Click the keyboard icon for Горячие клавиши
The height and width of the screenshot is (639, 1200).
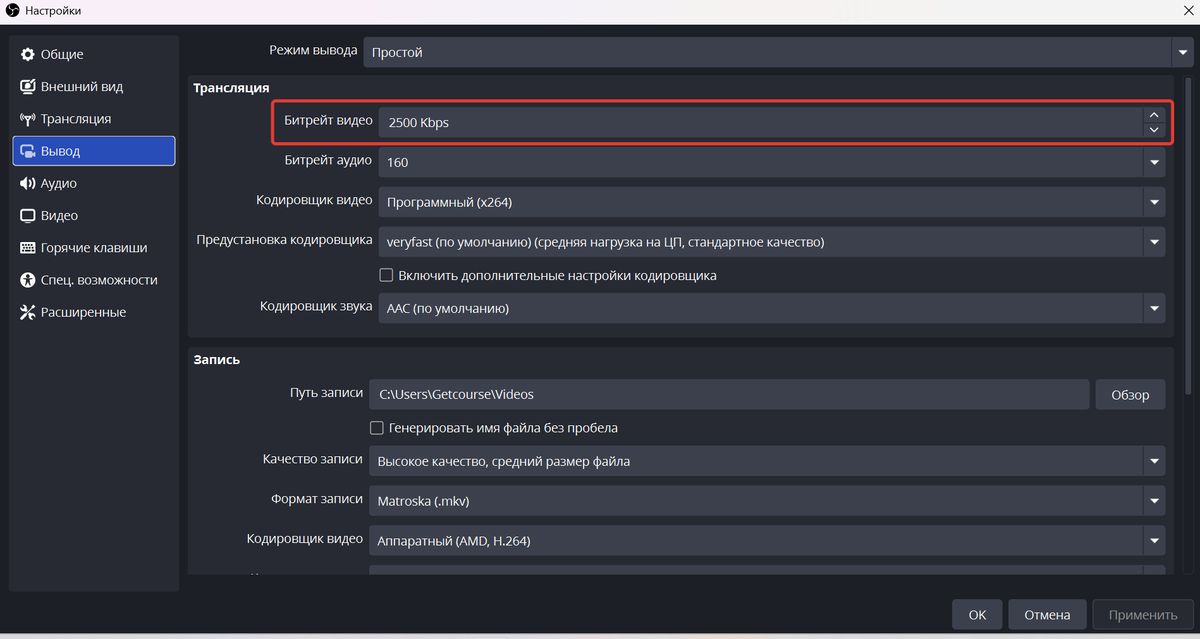(x=28, y=248)
